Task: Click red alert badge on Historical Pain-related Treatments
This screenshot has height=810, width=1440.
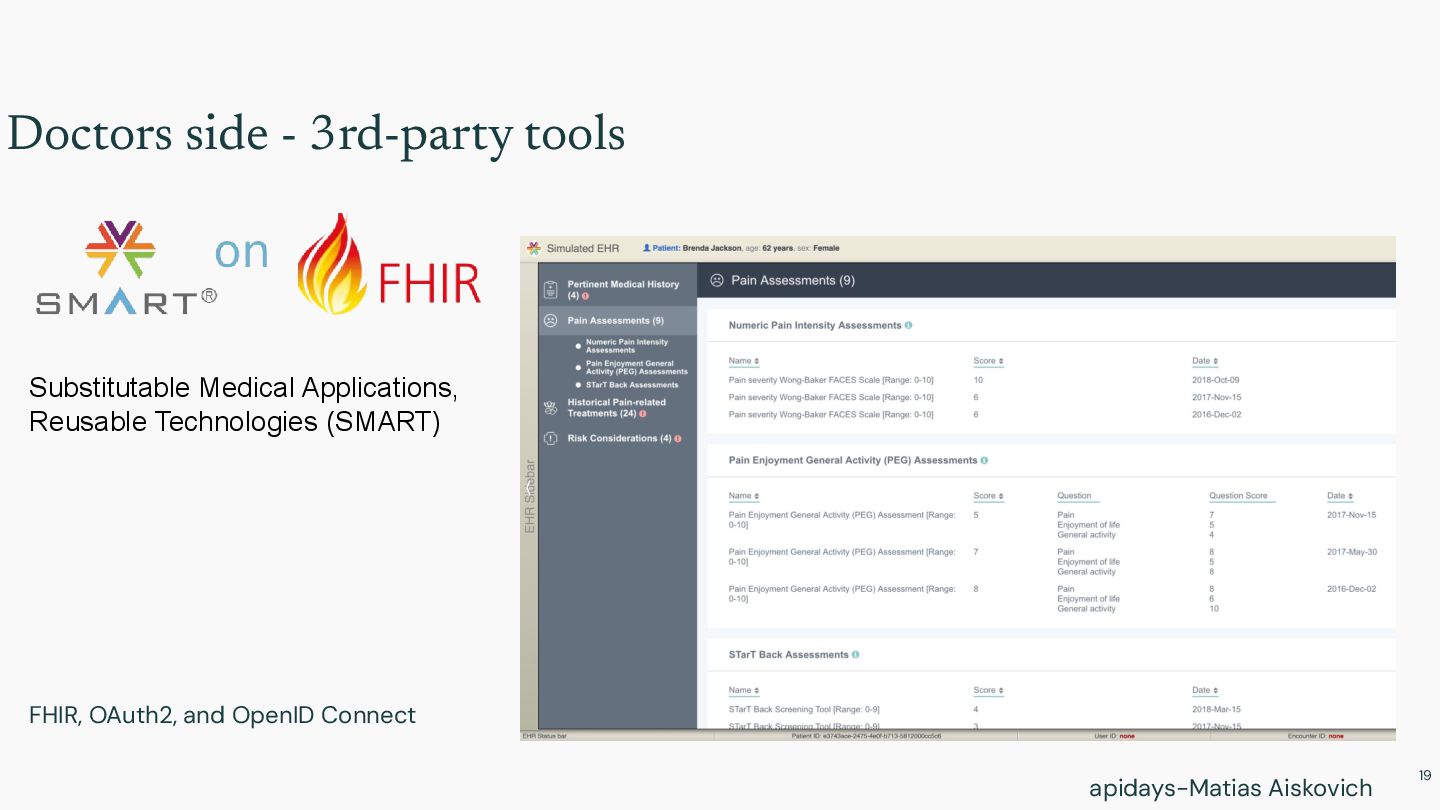Action: click(642, 413)
